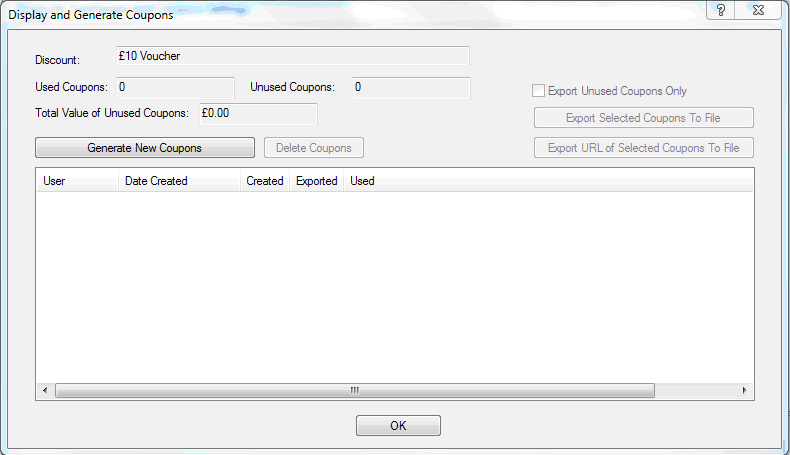Select the Created column header
This screenshot has width=790, height=455.
pos(265,181)
